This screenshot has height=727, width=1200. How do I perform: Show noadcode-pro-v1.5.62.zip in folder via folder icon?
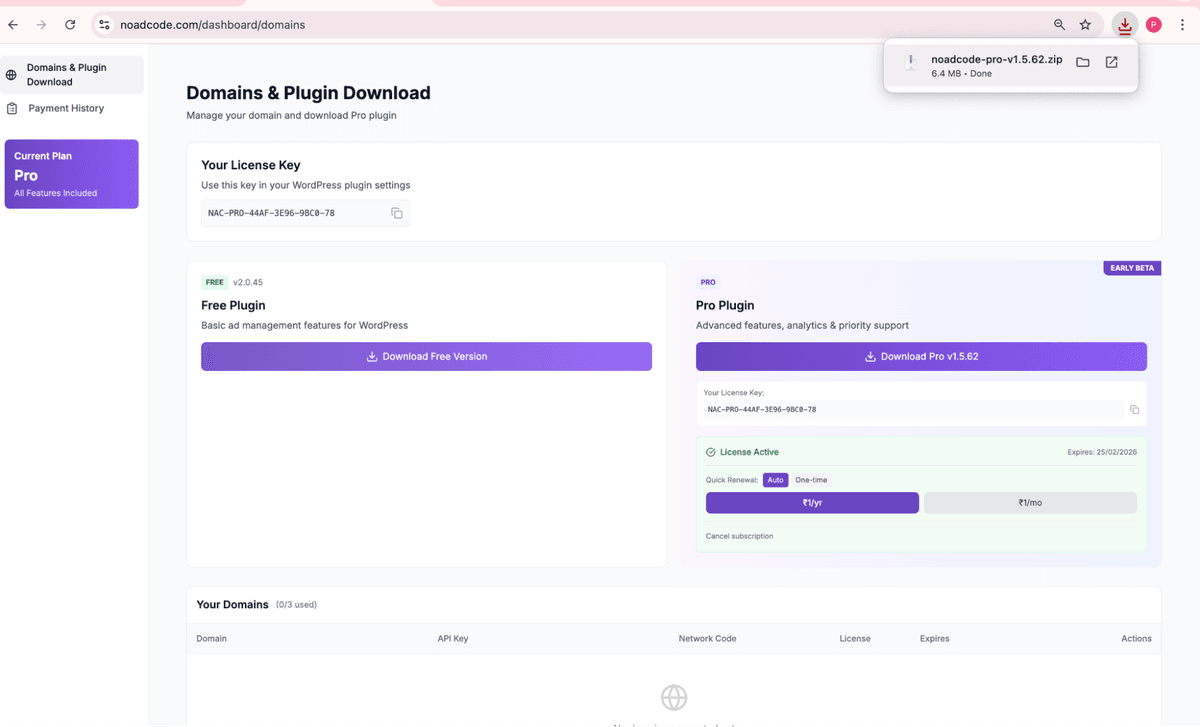tap(1082, 61)
